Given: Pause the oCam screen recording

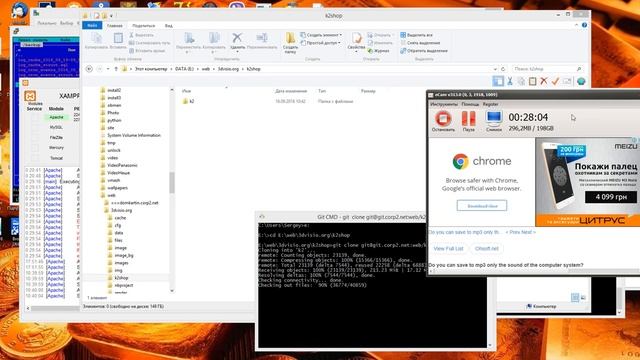Looking at the screenshot, I should (468, 121).
